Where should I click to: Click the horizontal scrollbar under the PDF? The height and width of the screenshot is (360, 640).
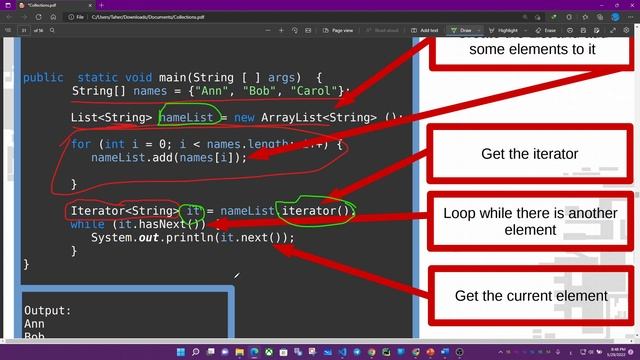(x=309, y=341)
